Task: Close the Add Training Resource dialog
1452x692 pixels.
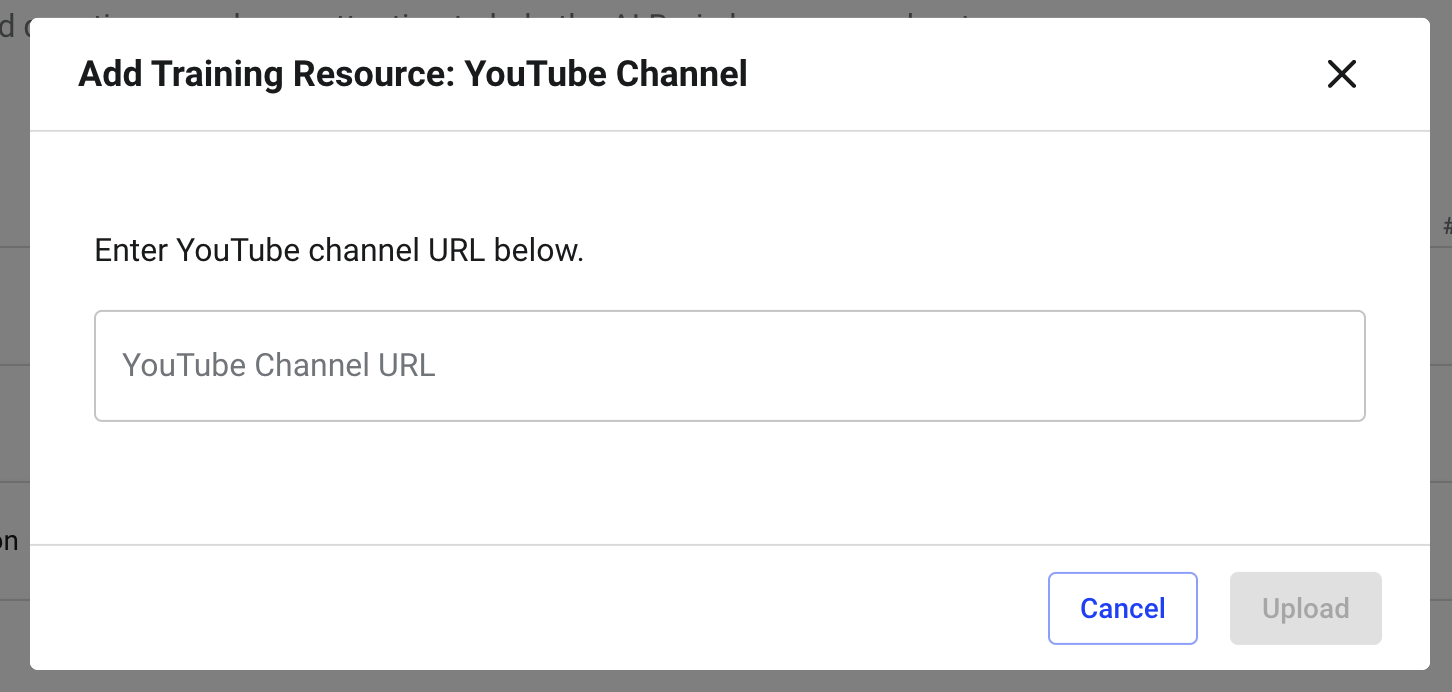Action: [x=1341, y=74]
